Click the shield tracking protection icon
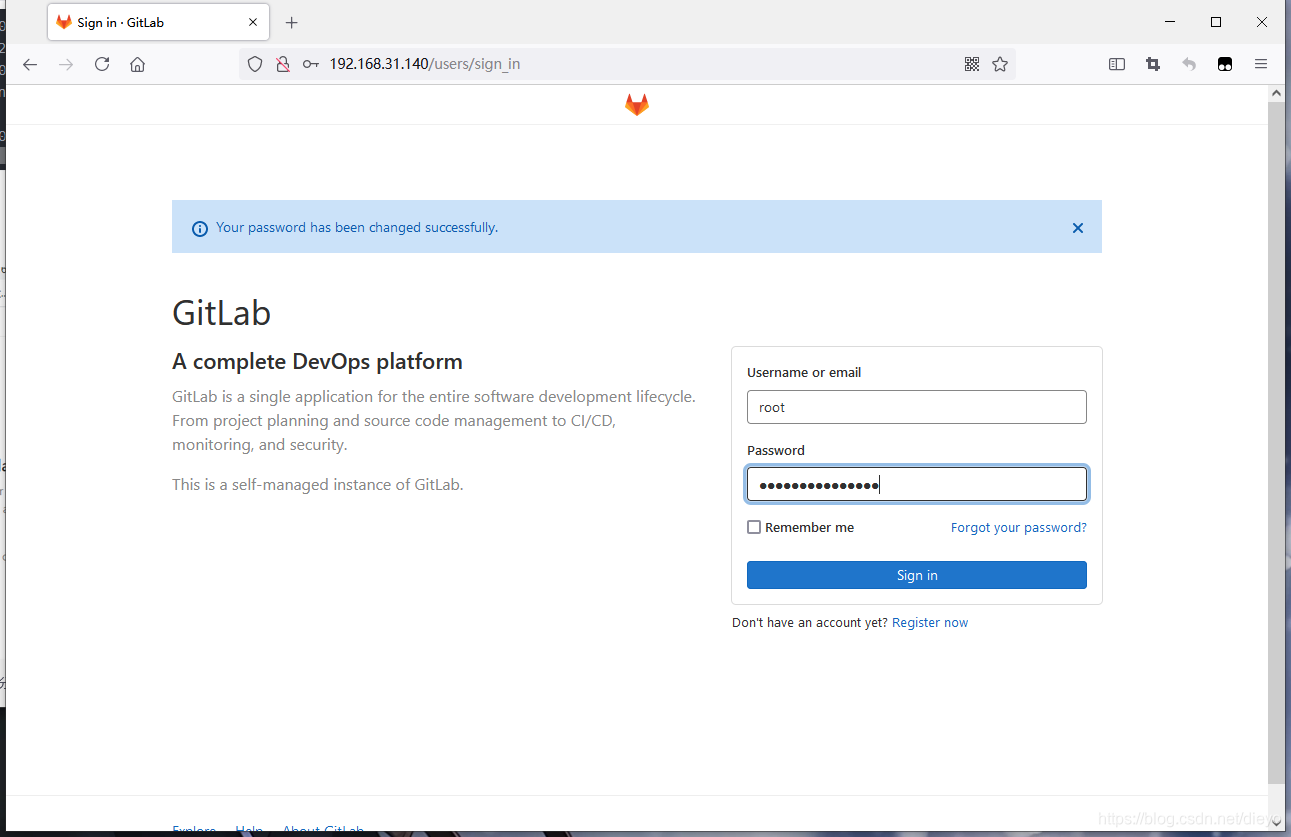This screenshot has width=1291, height=837. click(255, 64)
